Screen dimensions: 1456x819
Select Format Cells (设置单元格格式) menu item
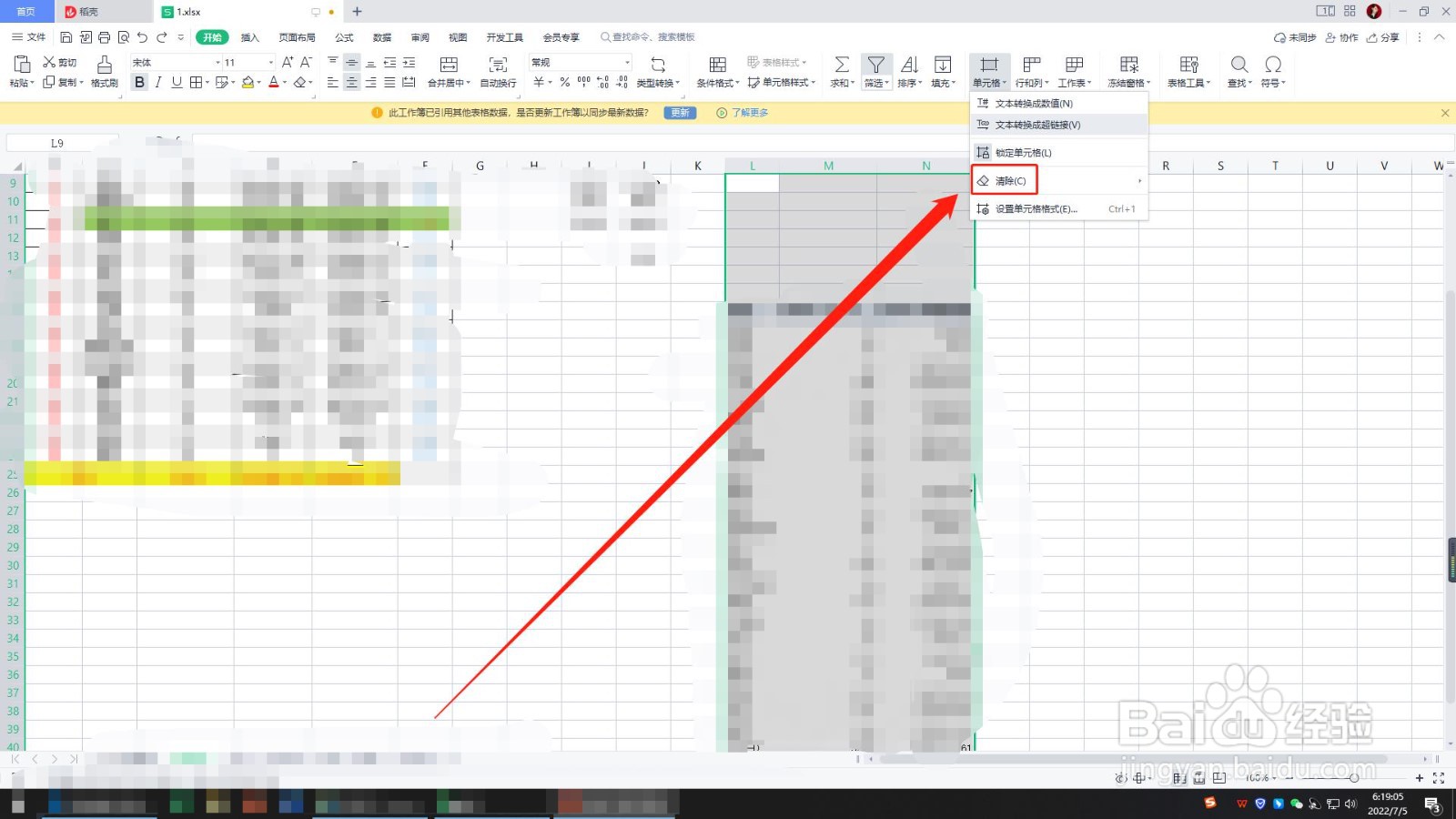click(x=1059, y=209)
